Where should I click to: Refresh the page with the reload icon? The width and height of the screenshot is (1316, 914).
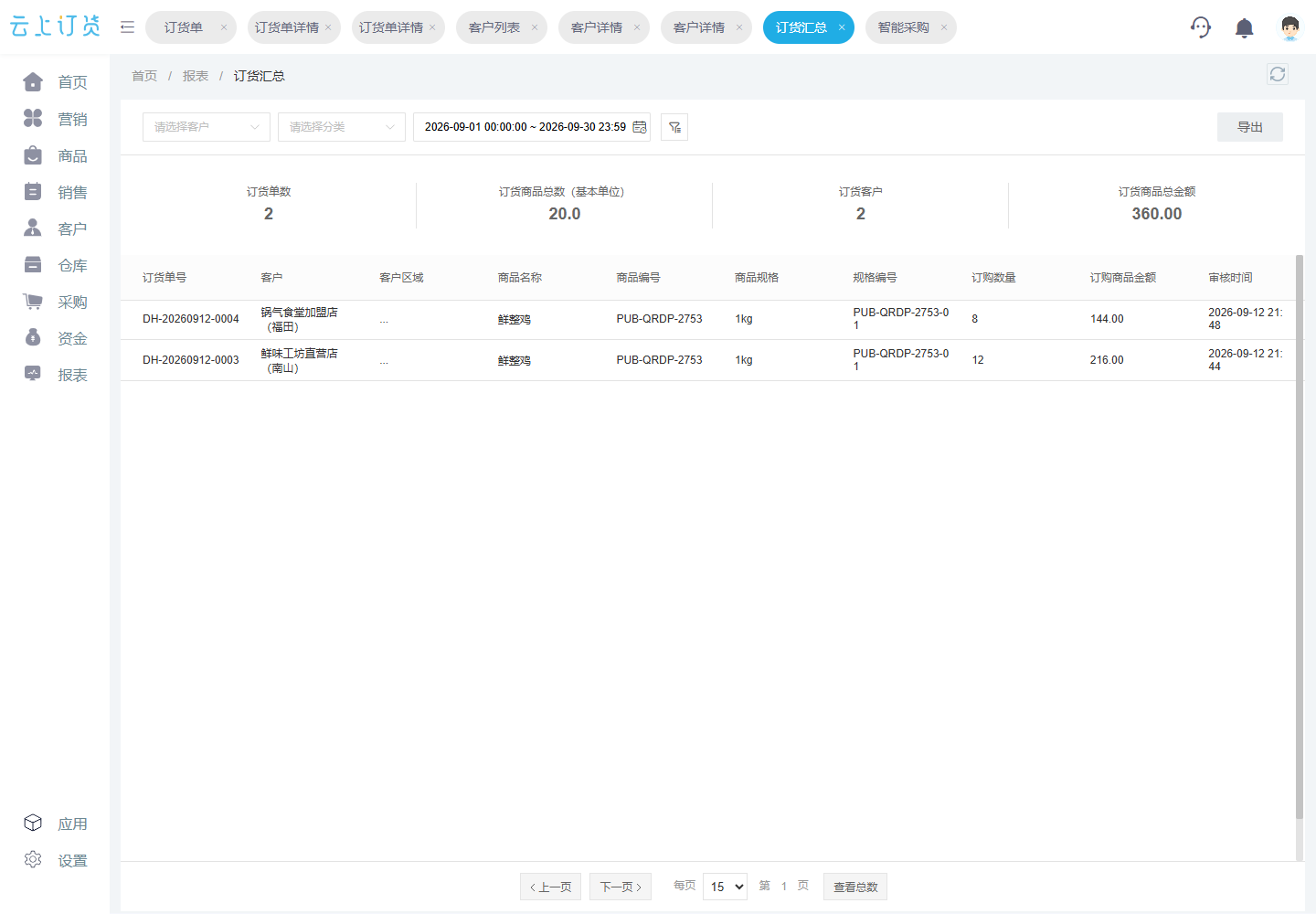(1278, 74)
